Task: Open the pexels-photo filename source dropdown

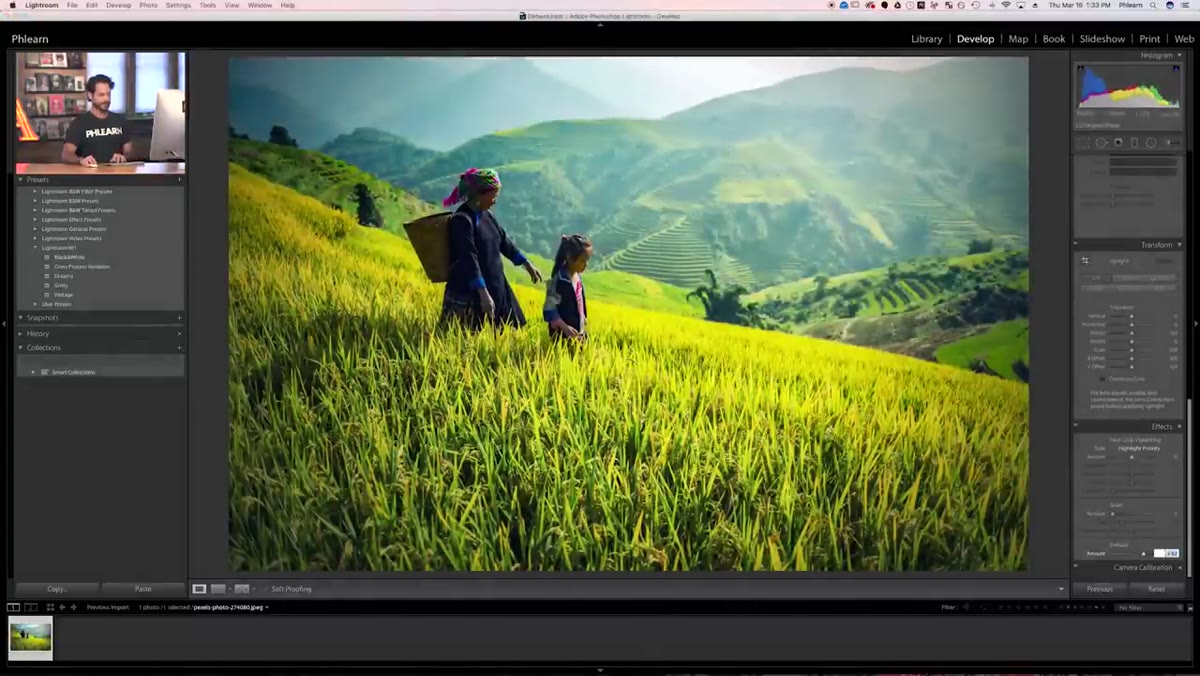Action: click(230, 607)
